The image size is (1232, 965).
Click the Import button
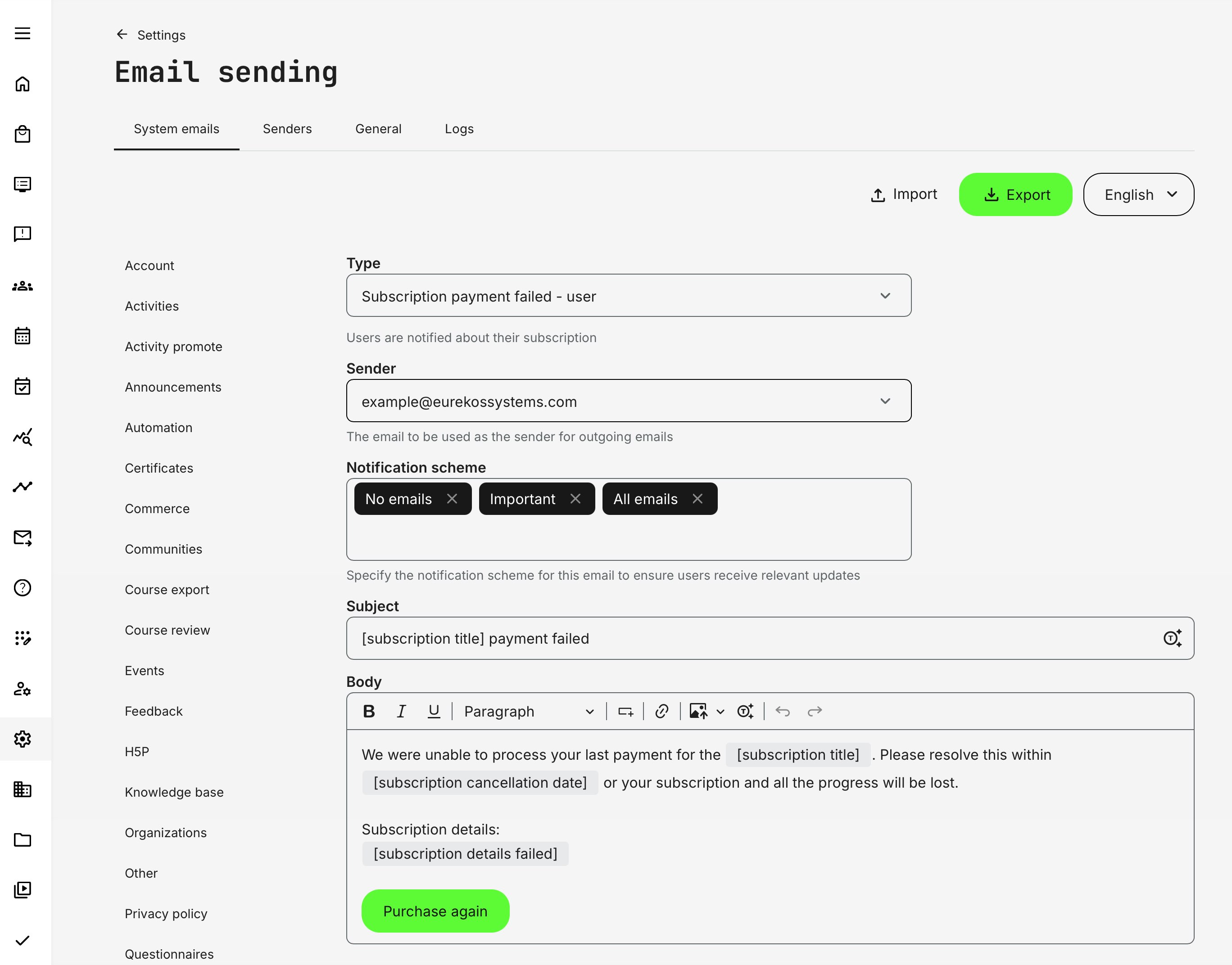coord(904,195)
